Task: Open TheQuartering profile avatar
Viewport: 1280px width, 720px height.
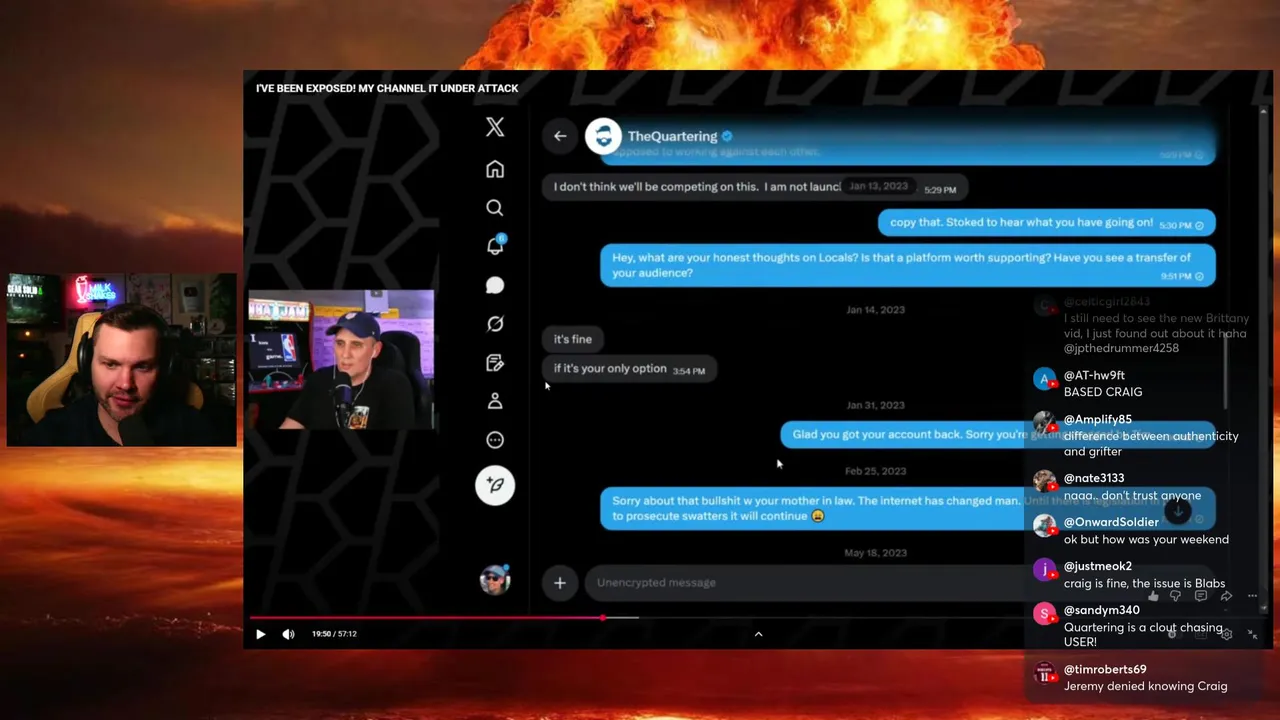Action: pyautogui.click(x=603, y=136)
